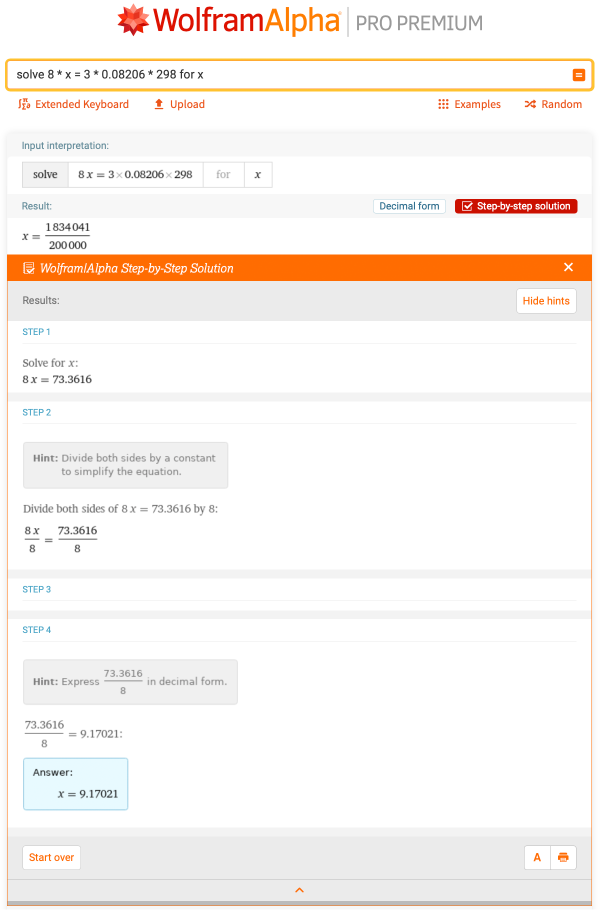The width and height of the screenshot is (602, 915).
Task: Click the STEP 4 label
Action: click(37, 630)
